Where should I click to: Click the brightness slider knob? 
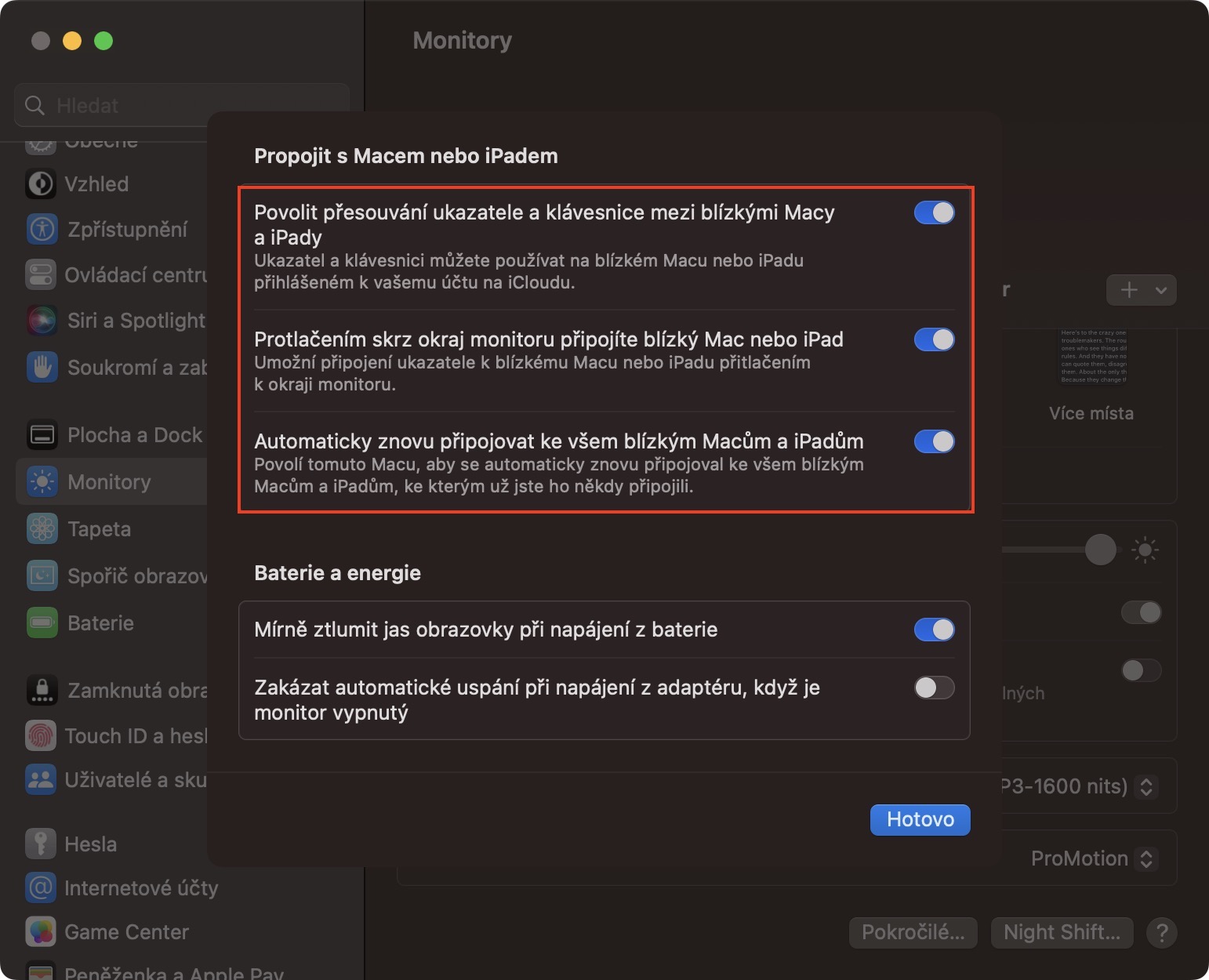1100,550
